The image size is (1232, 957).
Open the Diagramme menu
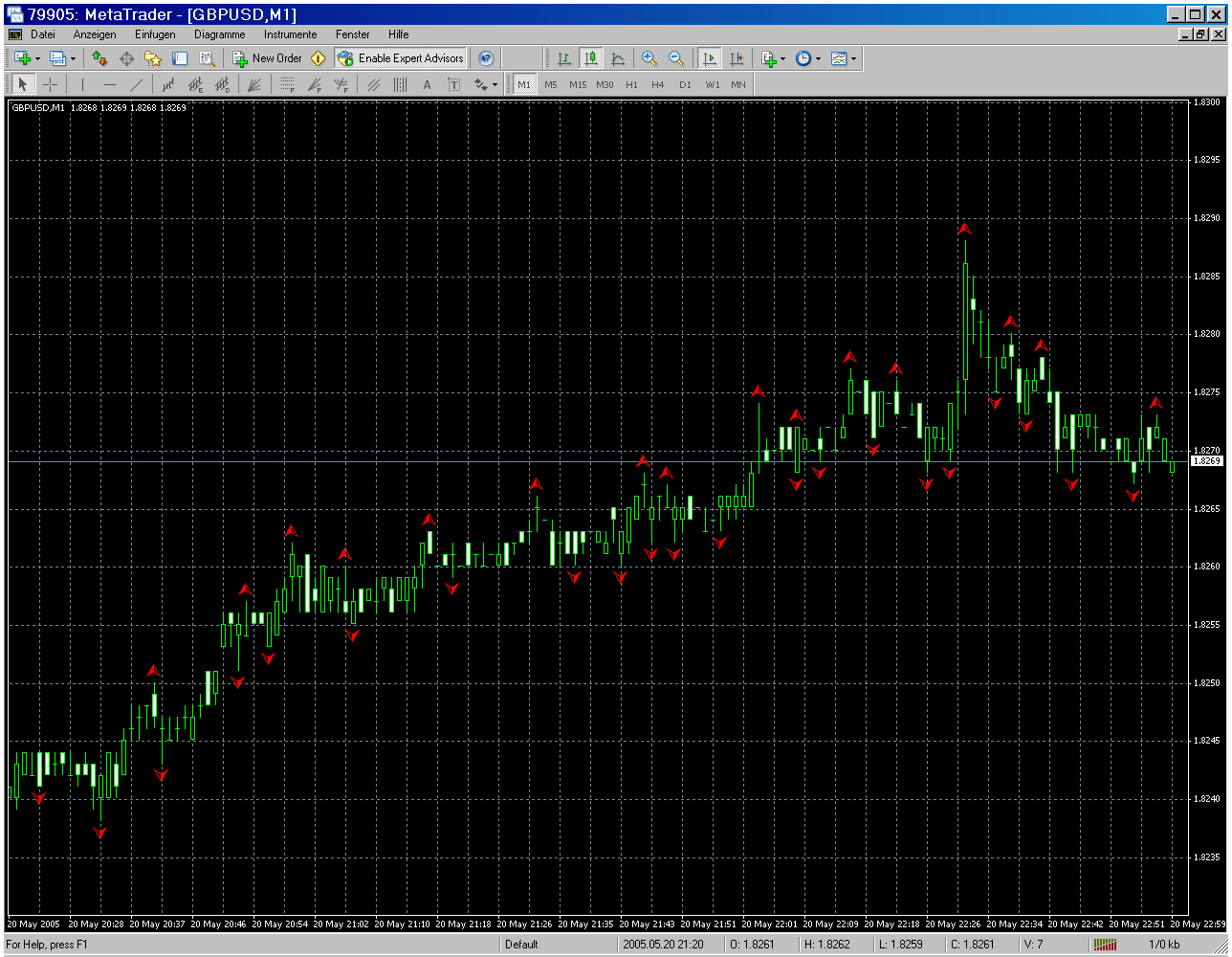point(220,34)
